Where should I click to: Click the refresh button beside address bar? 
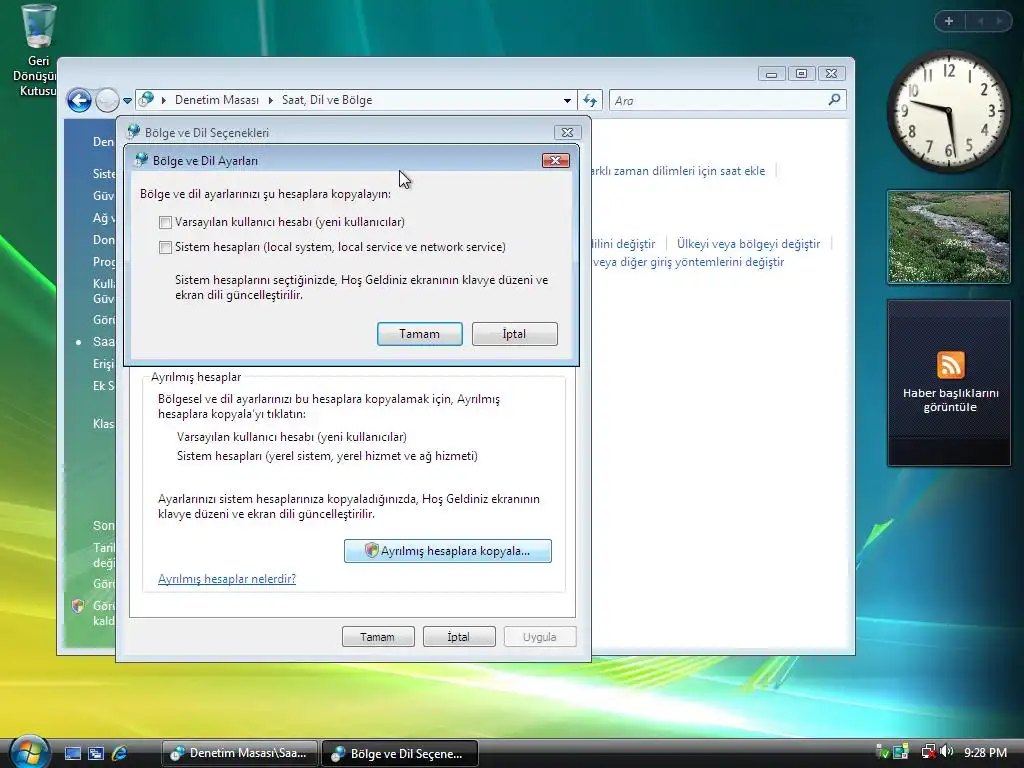[590, 101]
